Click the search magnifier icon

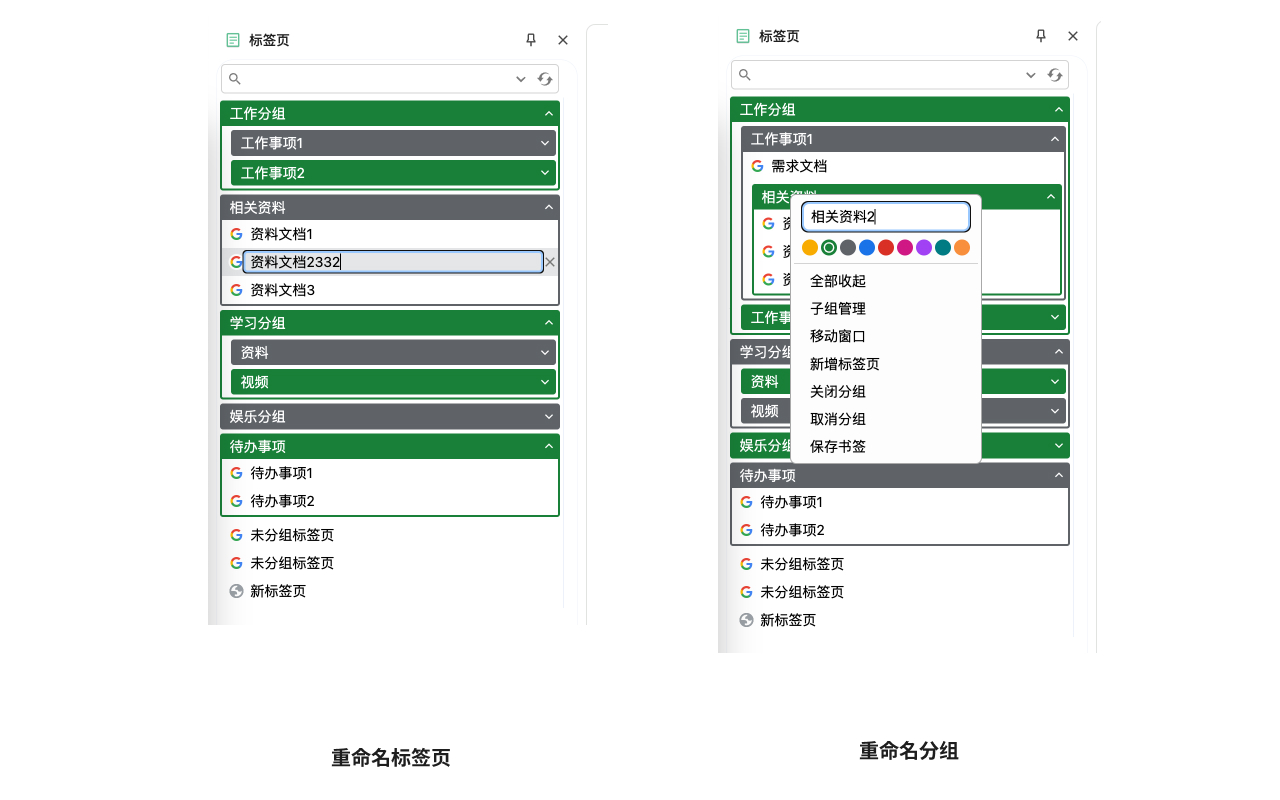(x=235, y=79)
